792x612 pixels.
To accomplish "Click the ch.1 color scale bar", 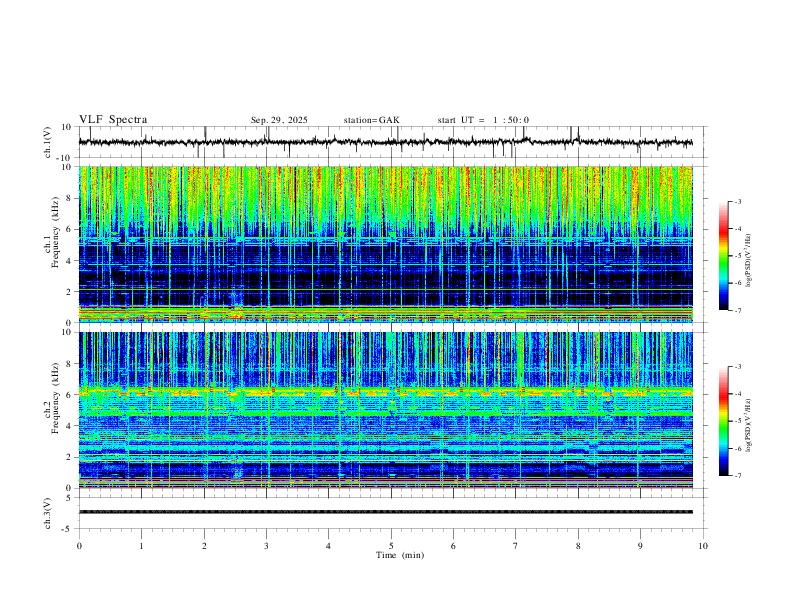I will (x=723, y=256).
